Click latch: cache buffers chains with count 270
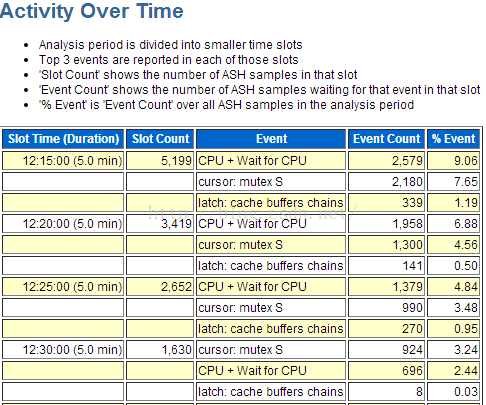 click(271, 329)
